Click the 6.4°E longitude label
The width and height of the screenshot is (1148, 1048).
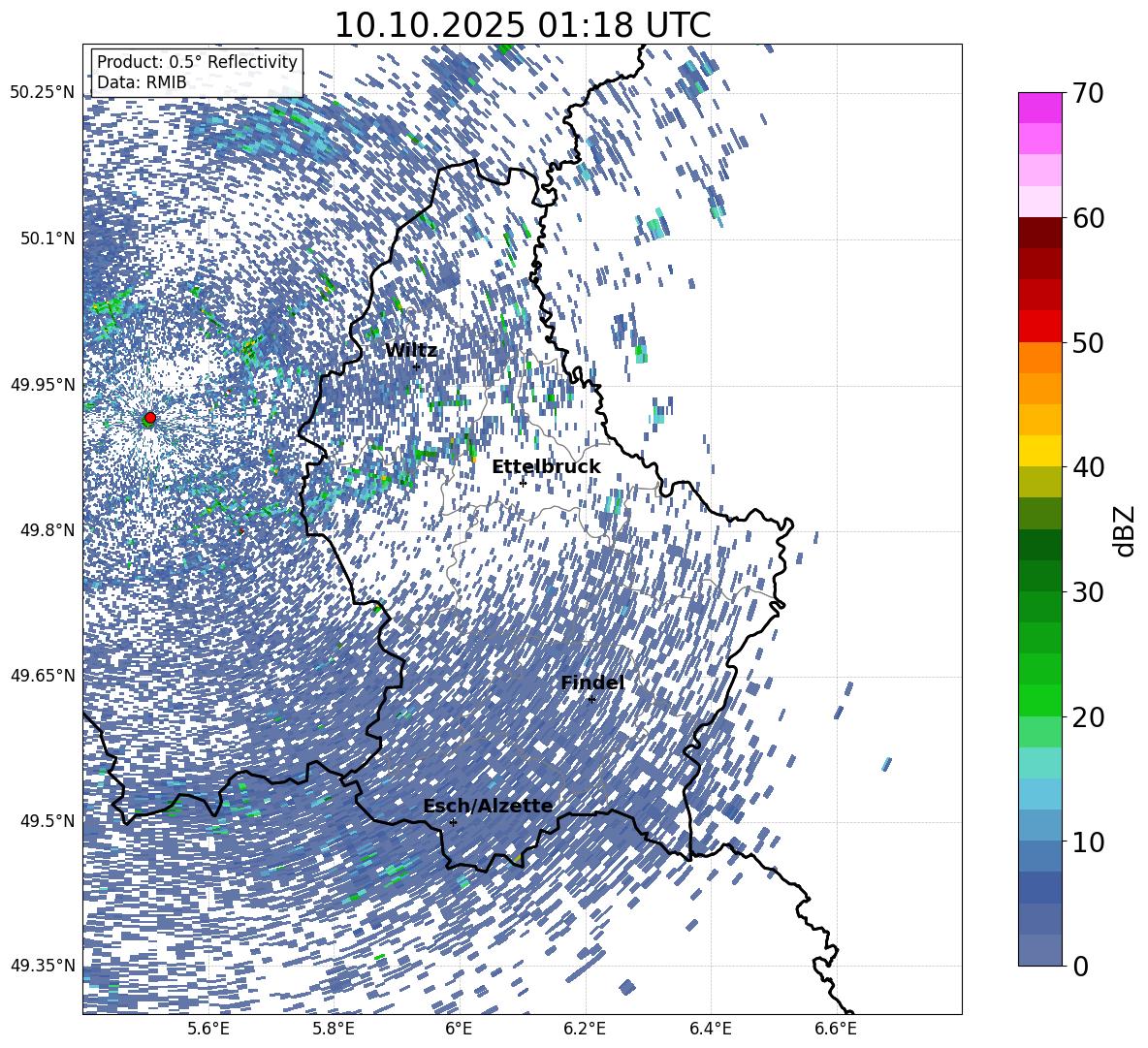click(x=711, y=1029)
